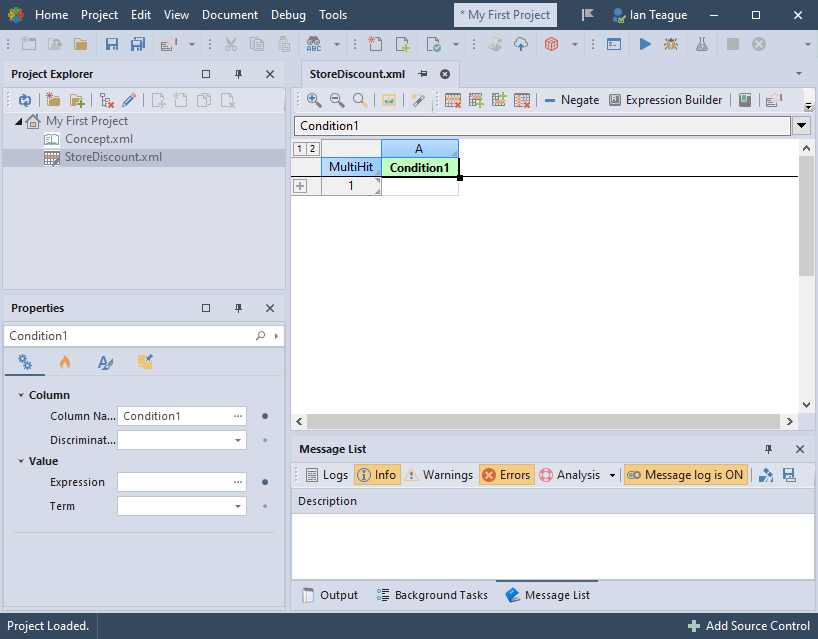Open the Discriminator dropdown in Properties

pyautogui.click(x=238, y=440)
